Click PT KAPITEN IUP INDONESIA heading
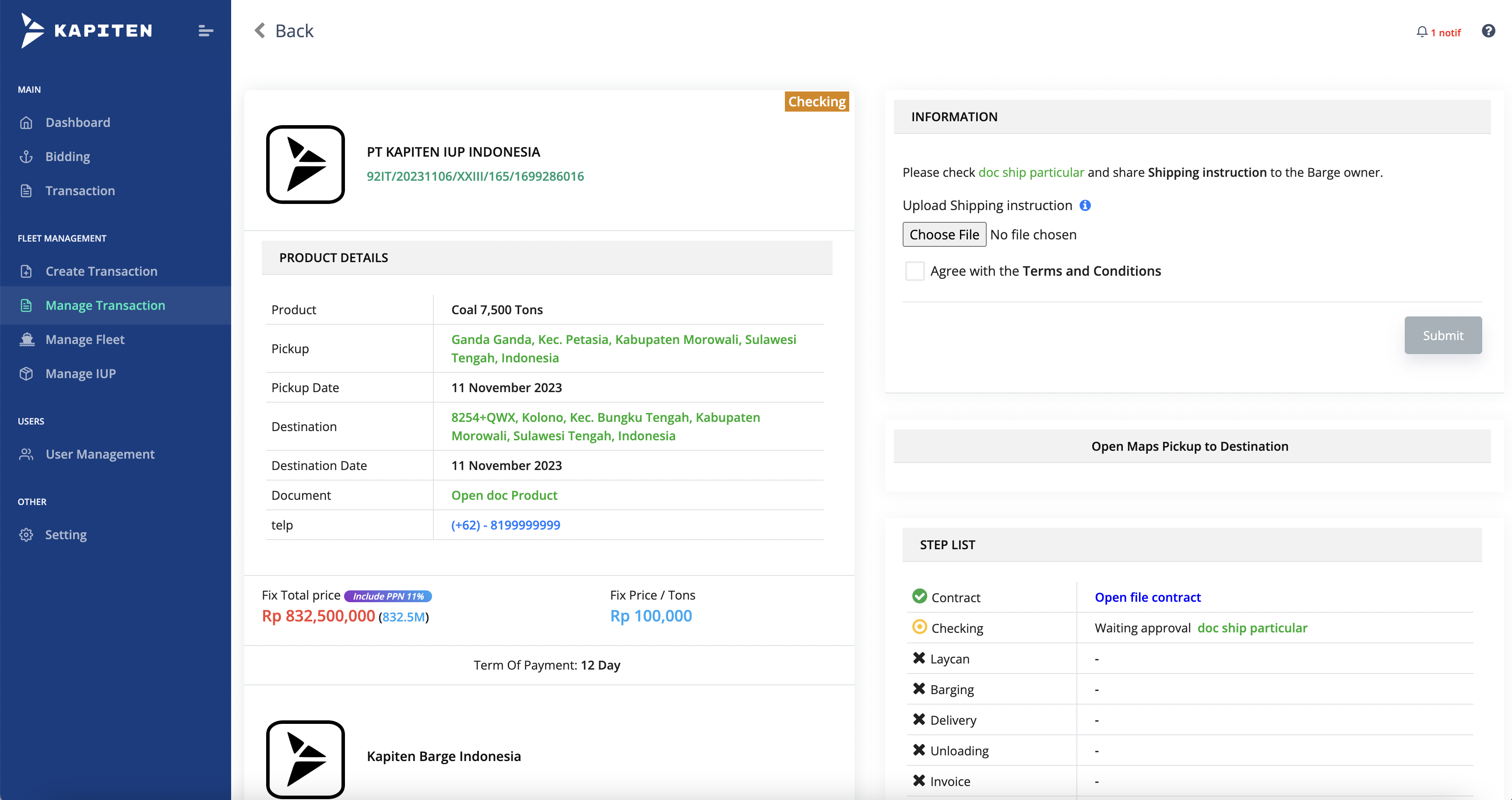 point(453,152)
